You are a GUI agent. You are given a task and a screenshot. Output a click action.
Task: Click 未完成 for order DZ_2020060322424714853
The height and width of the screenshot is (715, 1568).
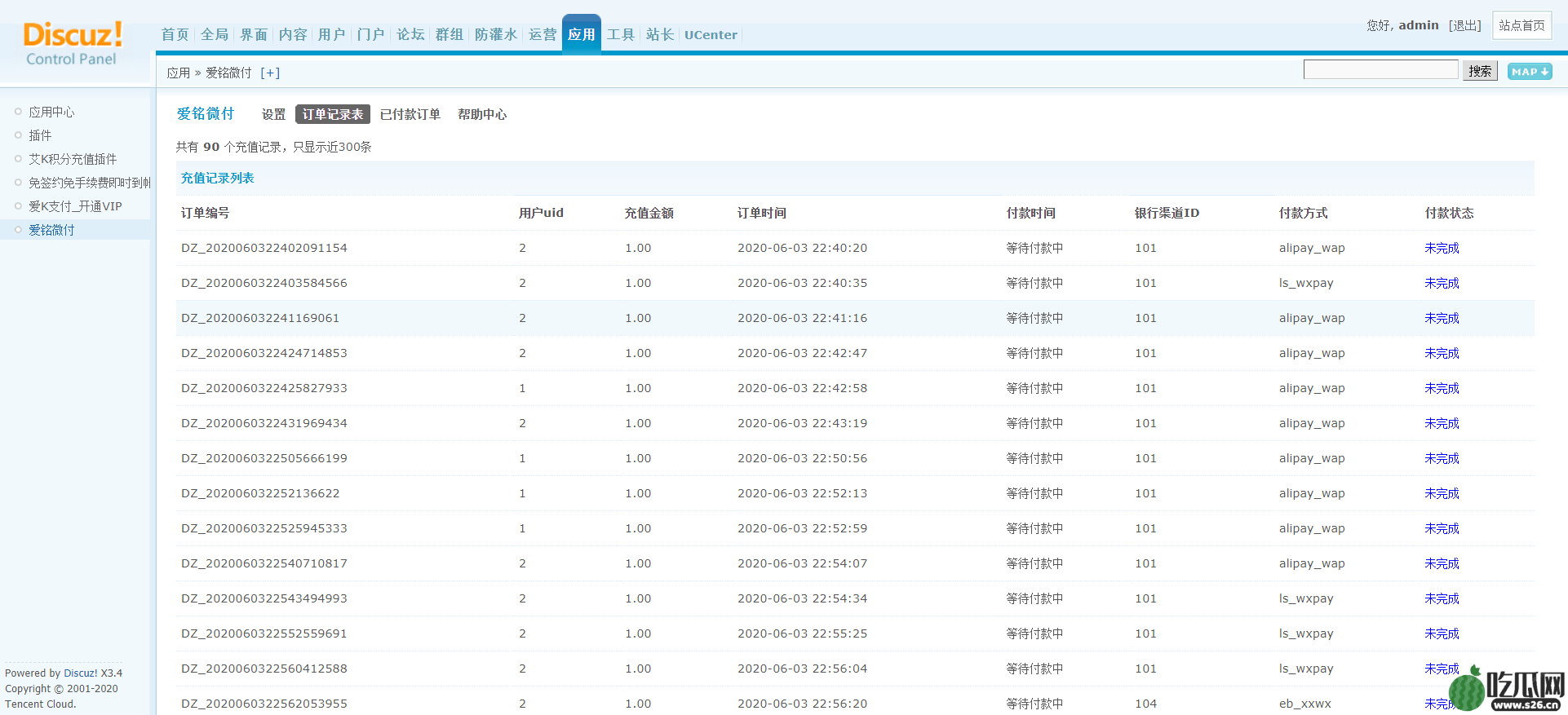[x=1442, y=353]
